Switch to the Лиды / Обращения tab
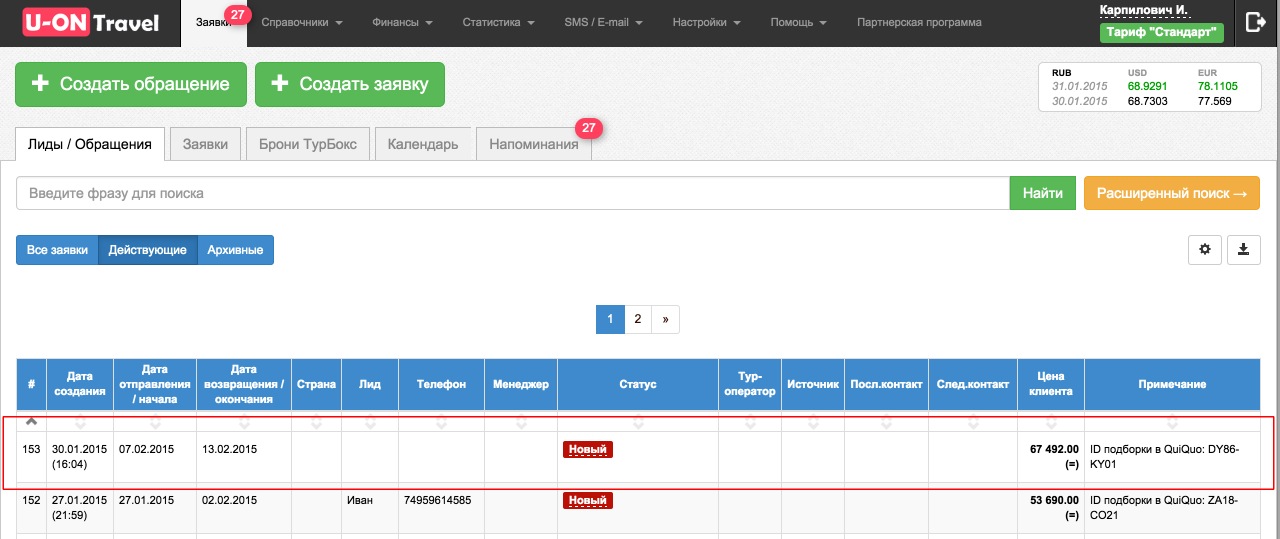 (90, 144)
